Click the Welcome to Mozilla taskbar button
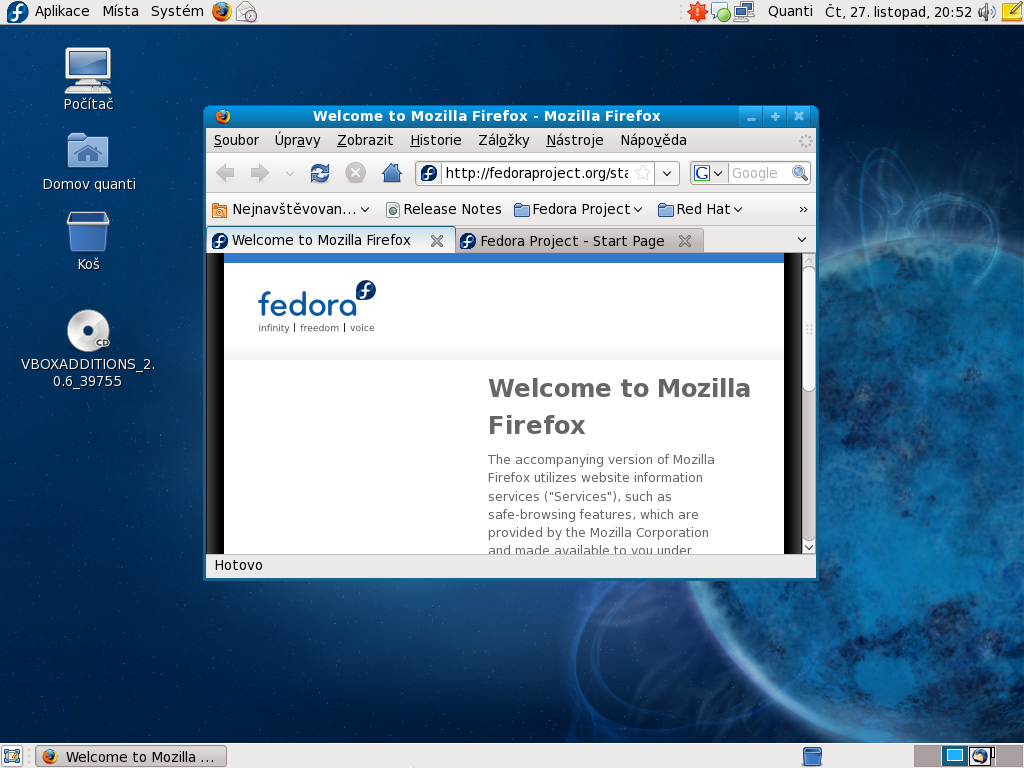The image size is (1024, 768). [131, 756]
